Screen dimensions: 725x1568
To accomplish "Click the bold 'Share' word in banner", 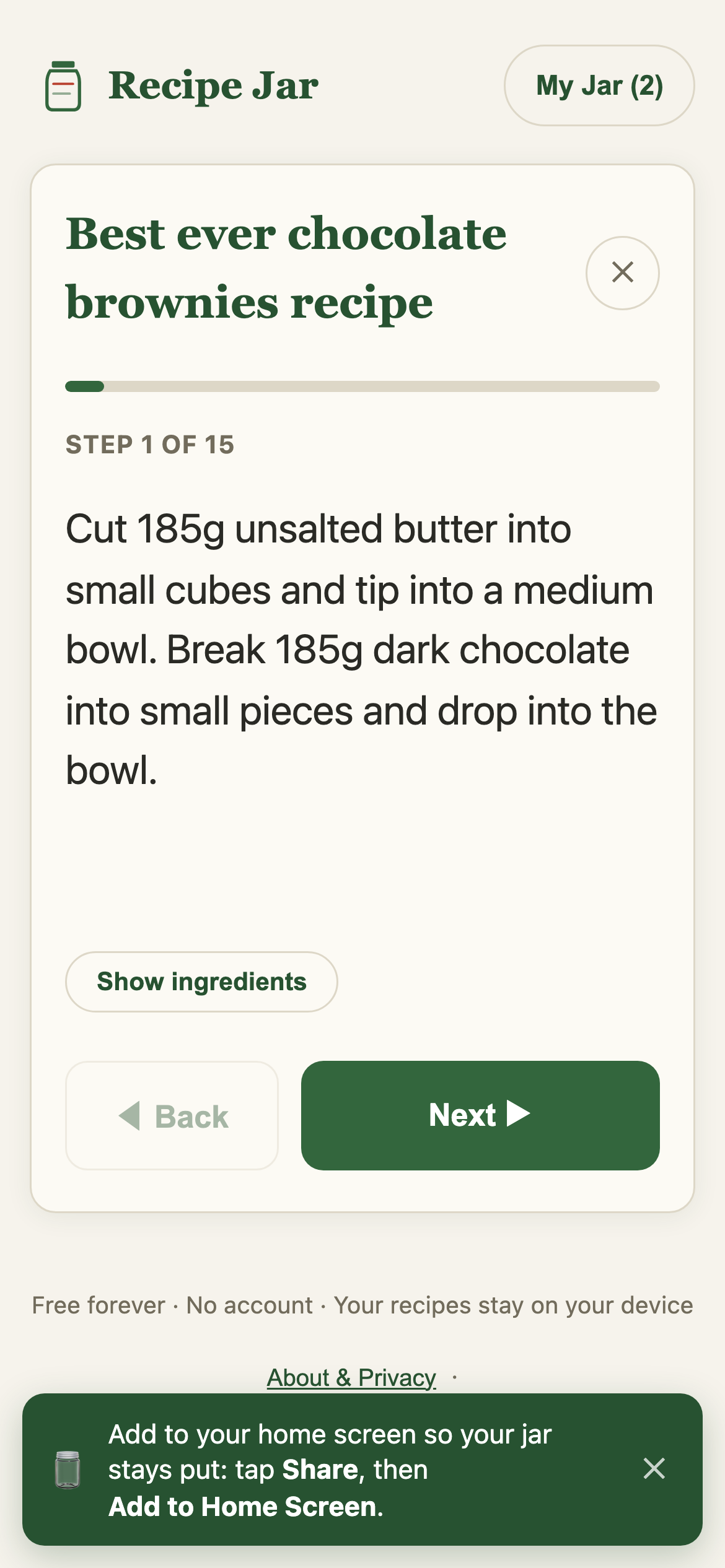I will [320, 1470].
